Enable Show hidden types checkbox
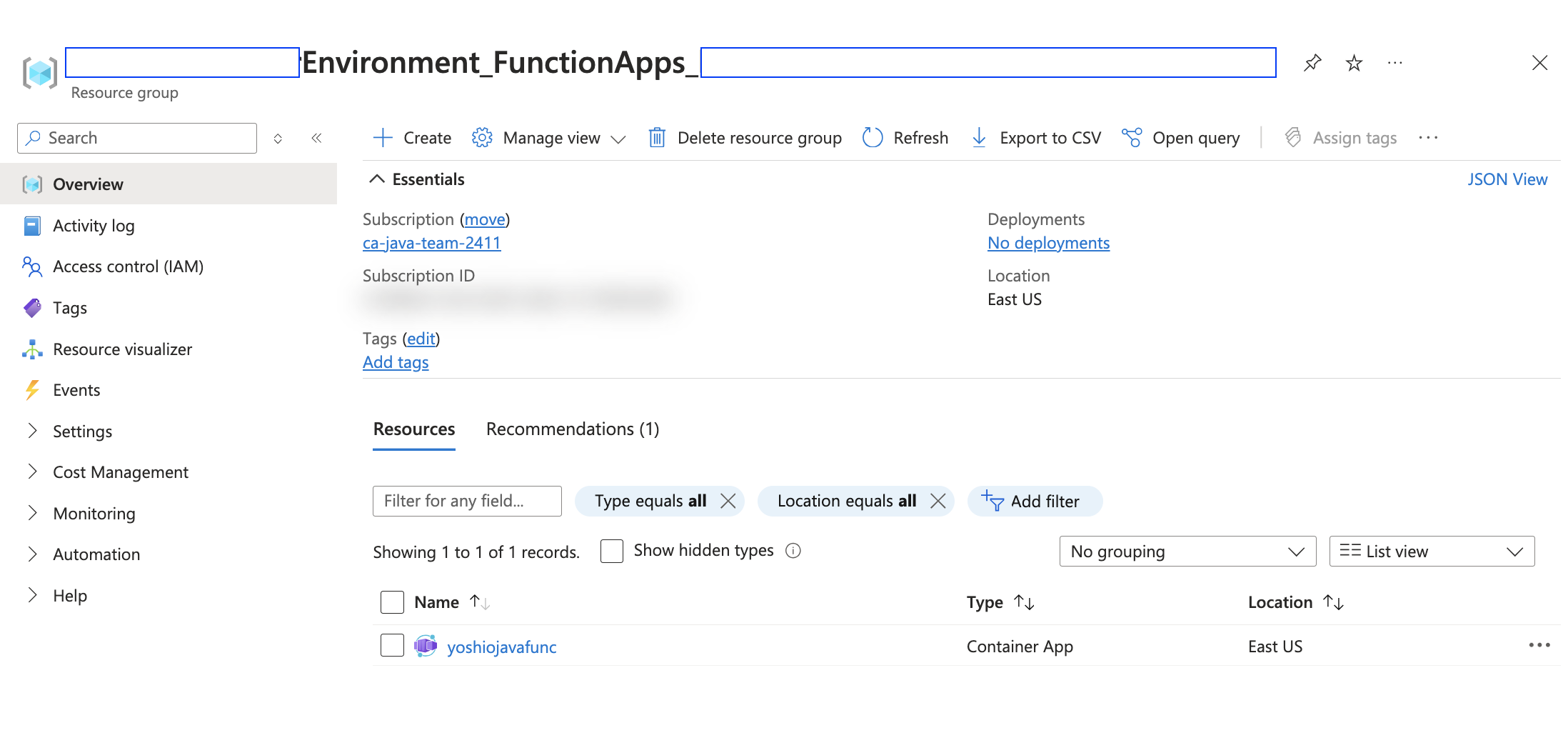Screen dimensions: 1568x733 pyautogui.click(x=612, y=551)
